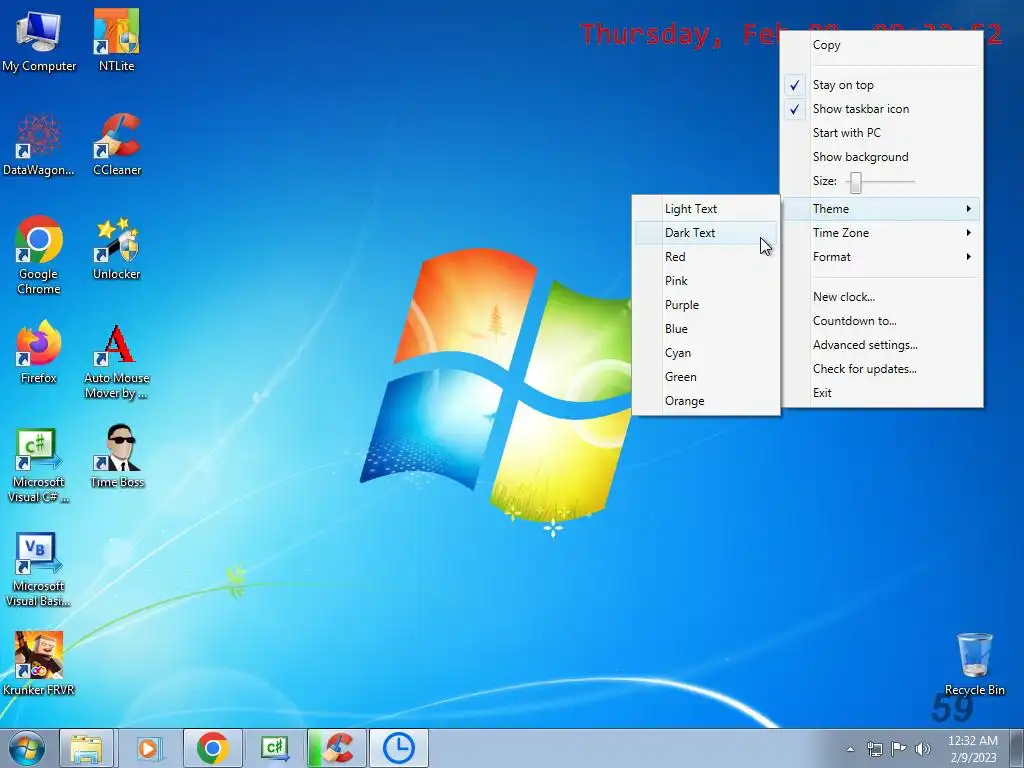Click the Show desktop button at the taskbar end
This screenshot has width=1024, height=768.
(1017, 748)
